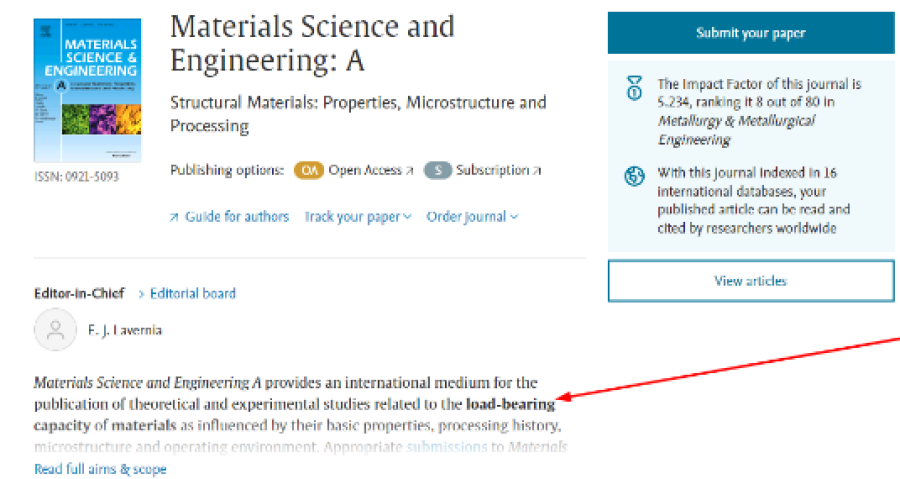Click the Subscription external link arrow
Viewport: 900px width, 479px height.
(x=537, y=171)
